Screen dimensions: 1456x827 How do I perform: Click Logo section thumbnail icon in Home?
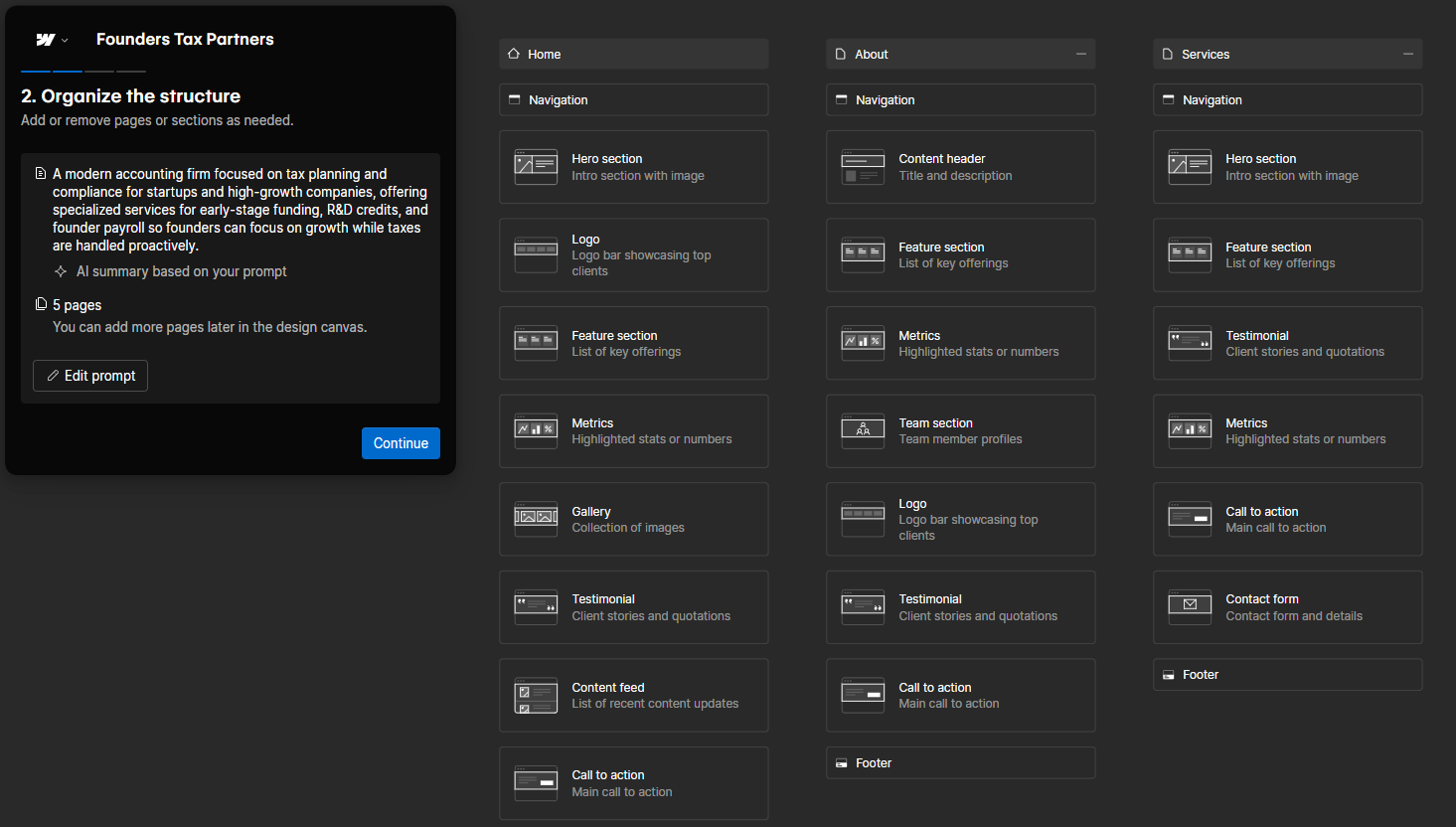click(536, 255)
